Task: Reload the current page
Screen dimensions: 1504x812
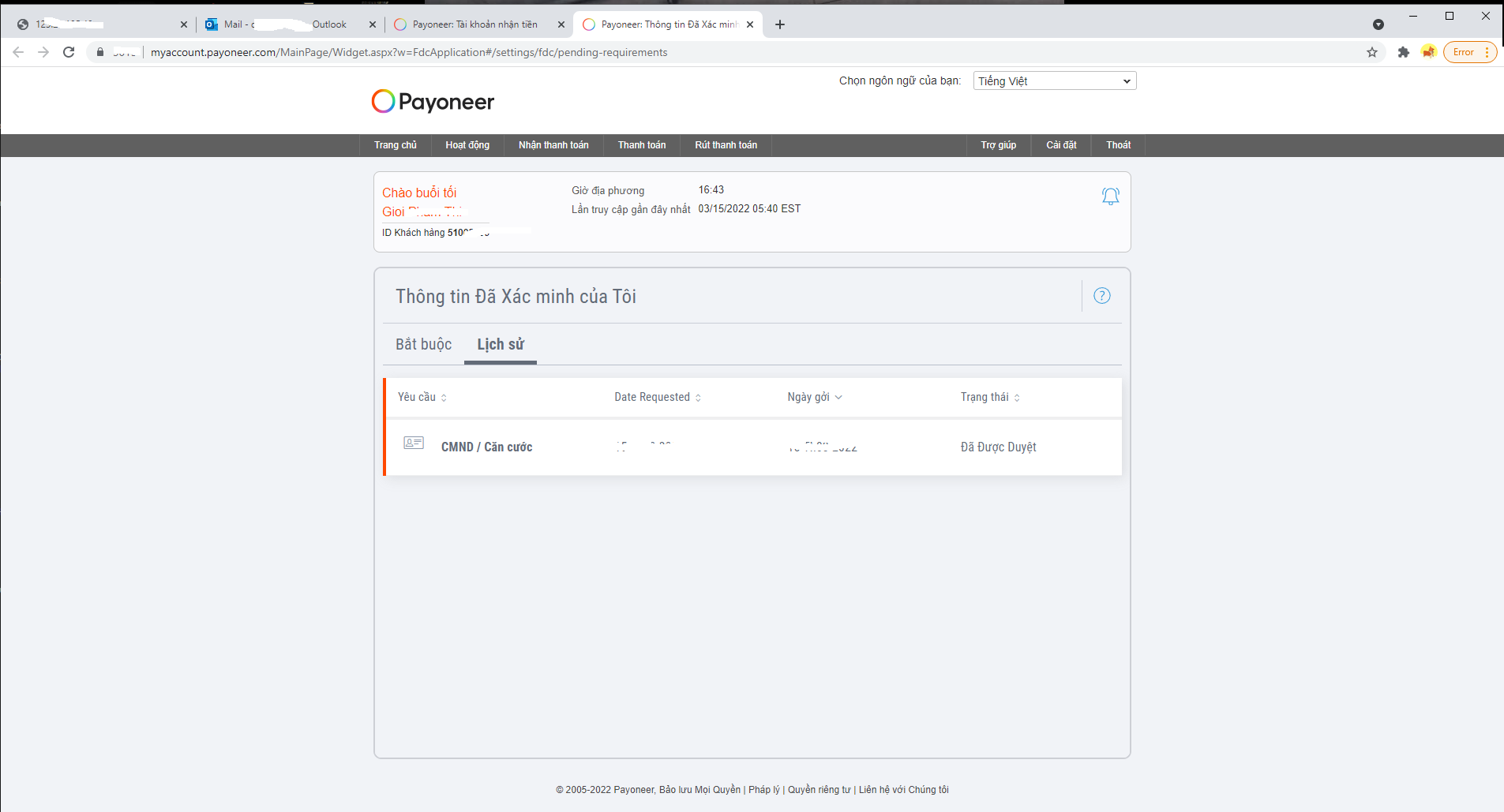Action: pyautogui.click(x=69, y=52)
